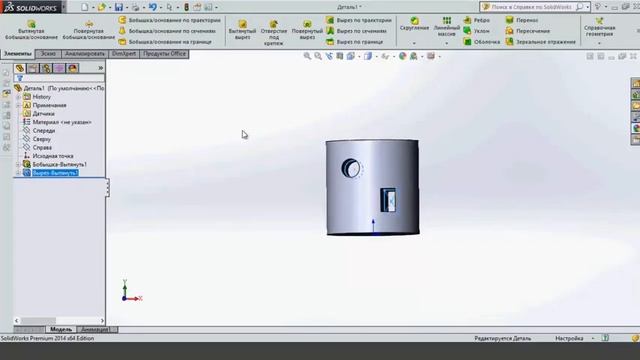Select the Уклон tool
This screenshot has width=640, height=360.
(477, 31)
